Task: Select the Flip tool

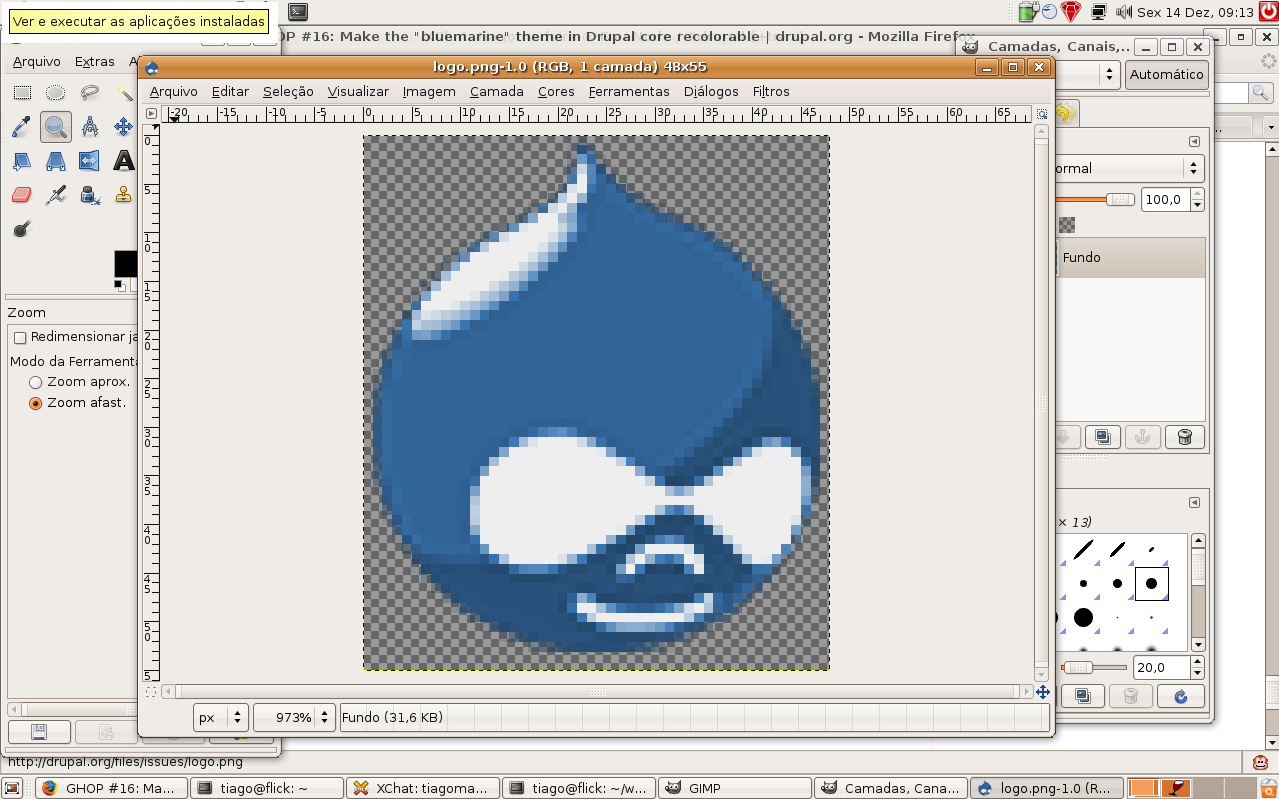Action: [x=90, y=160]
